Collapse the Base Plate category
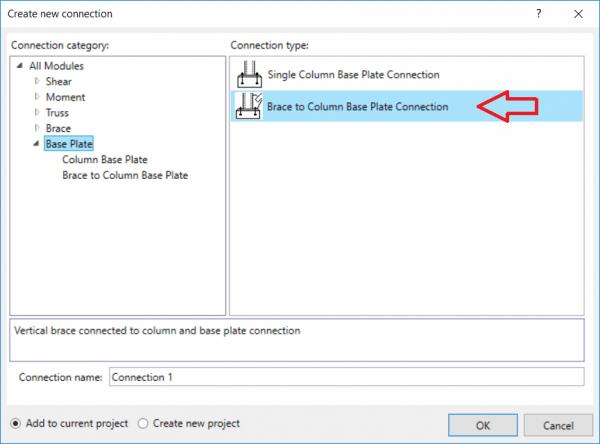This screenshot has height=444, width=600. [37, 144]
